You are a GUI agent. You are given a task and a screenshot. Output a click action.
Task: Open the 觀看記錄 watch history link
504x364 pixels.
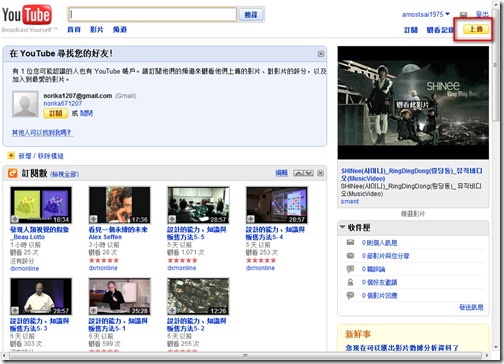(440, 30)
